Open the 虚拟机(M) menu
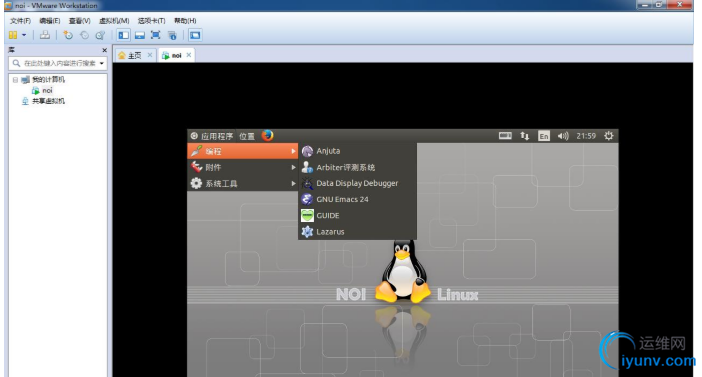Image resolution: width=702 pixels, height=377 pixels. tap(114, 21)
